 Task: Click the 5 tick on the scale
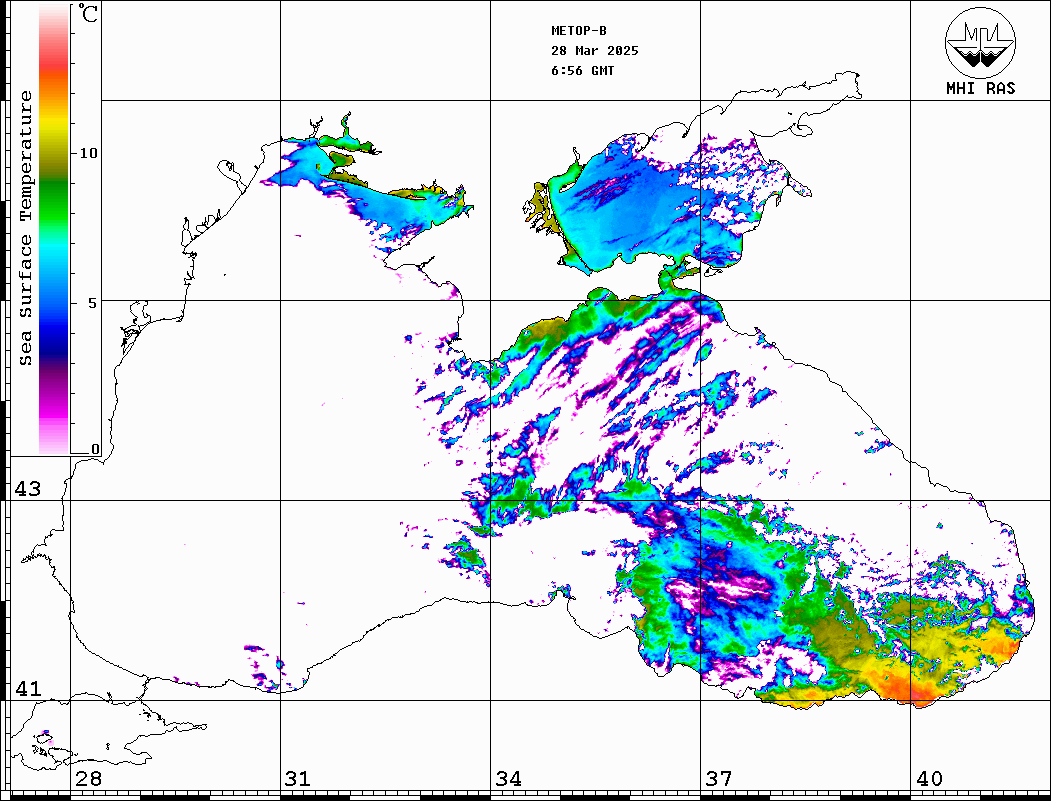(x=92, y=303)
